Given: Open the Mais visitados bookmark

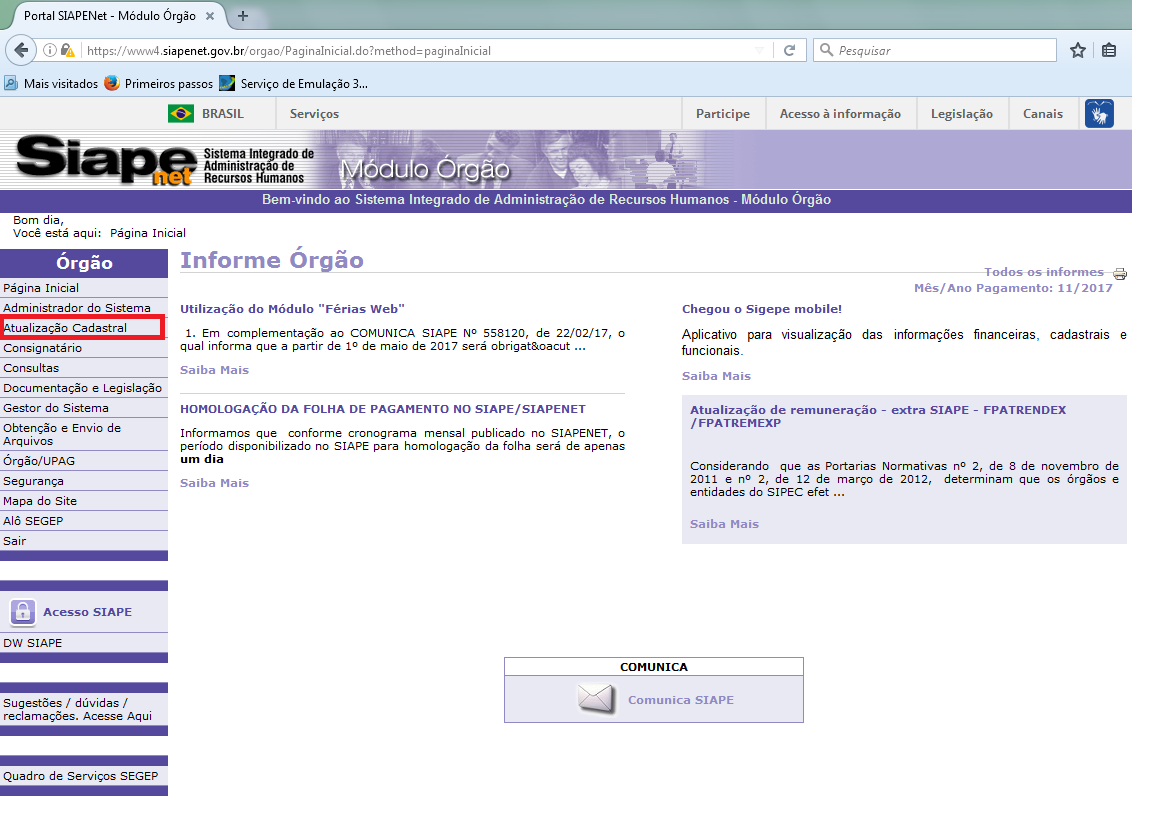Looking at the screenshot, I should point(51,84).
